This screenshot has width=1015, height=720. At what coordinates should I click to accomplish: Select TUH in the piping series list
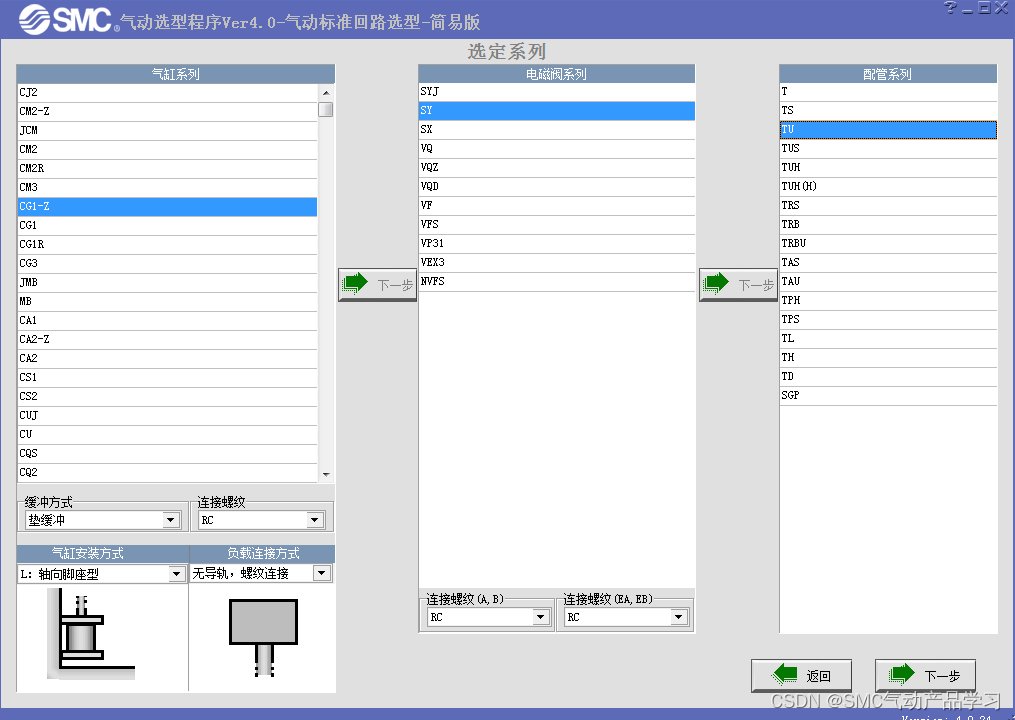pyautogui.click(x=887, y=167)
